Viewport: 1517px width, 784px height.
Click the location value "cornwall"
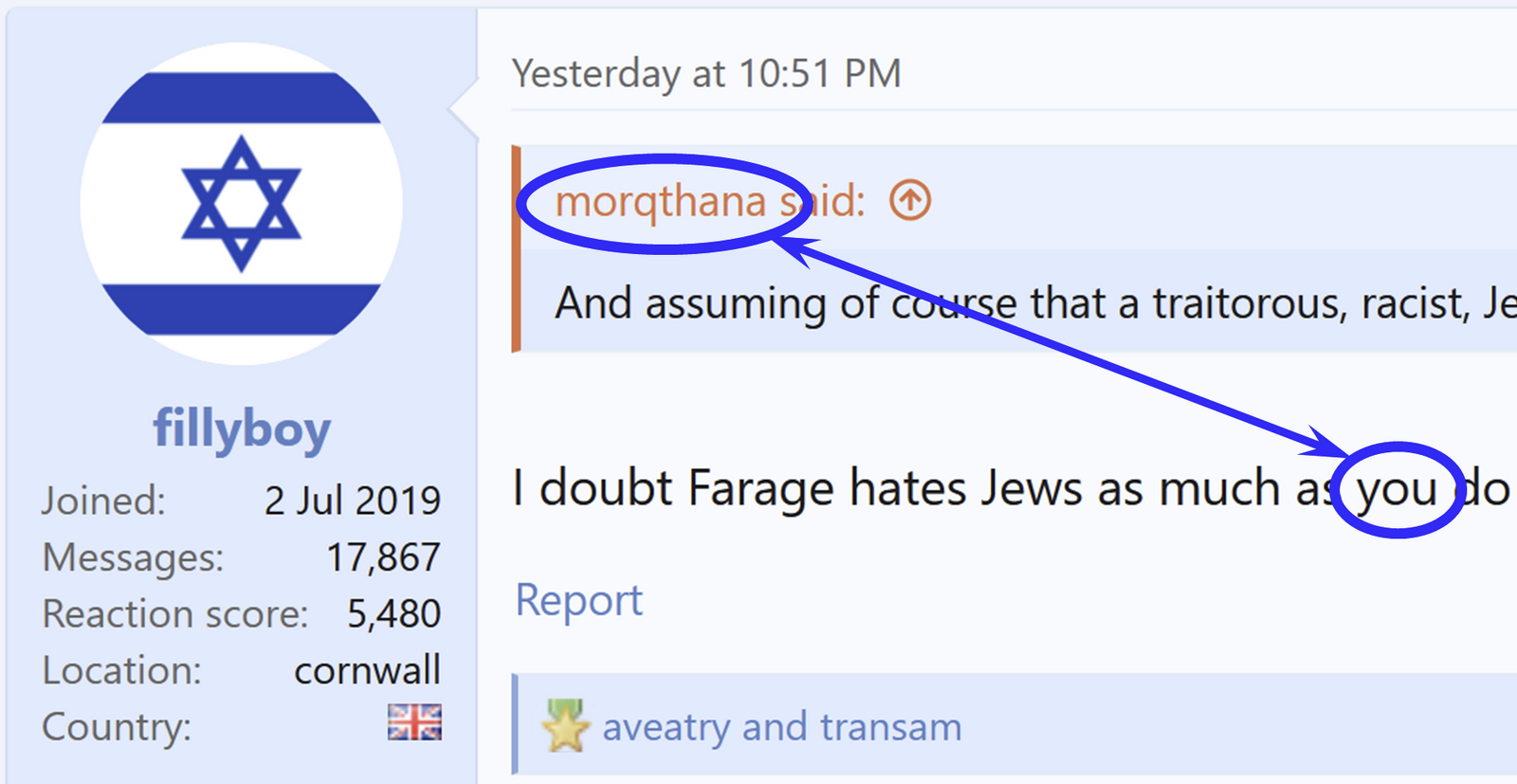coord(367,670)
